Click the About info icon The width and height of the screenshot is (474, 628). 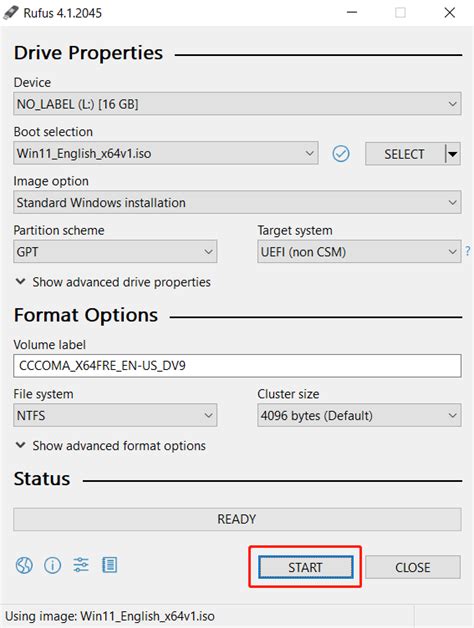point(52,566)
